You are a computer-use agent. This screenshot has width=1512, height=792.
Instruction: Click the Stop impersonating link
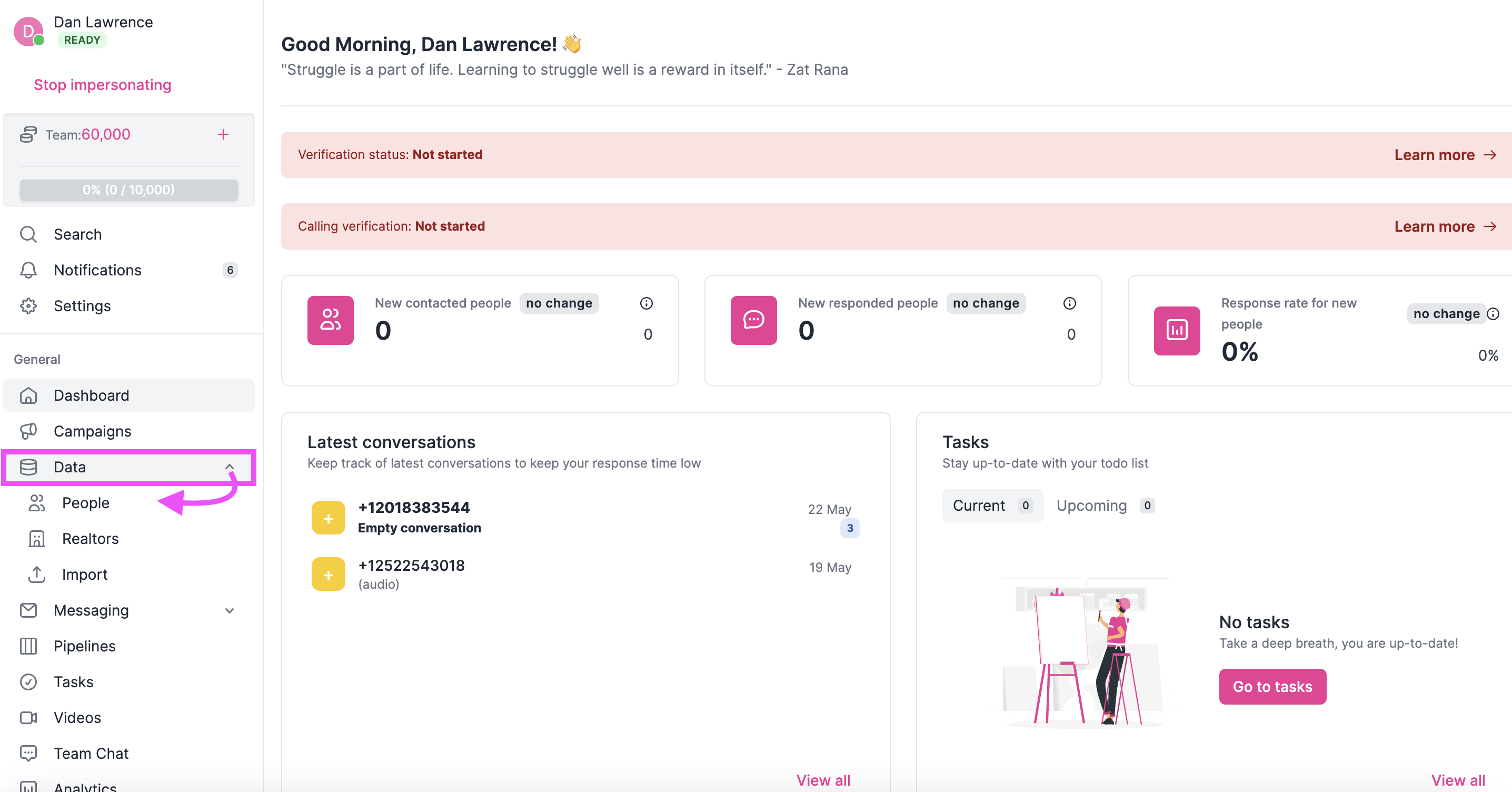[x=103, y=85]
